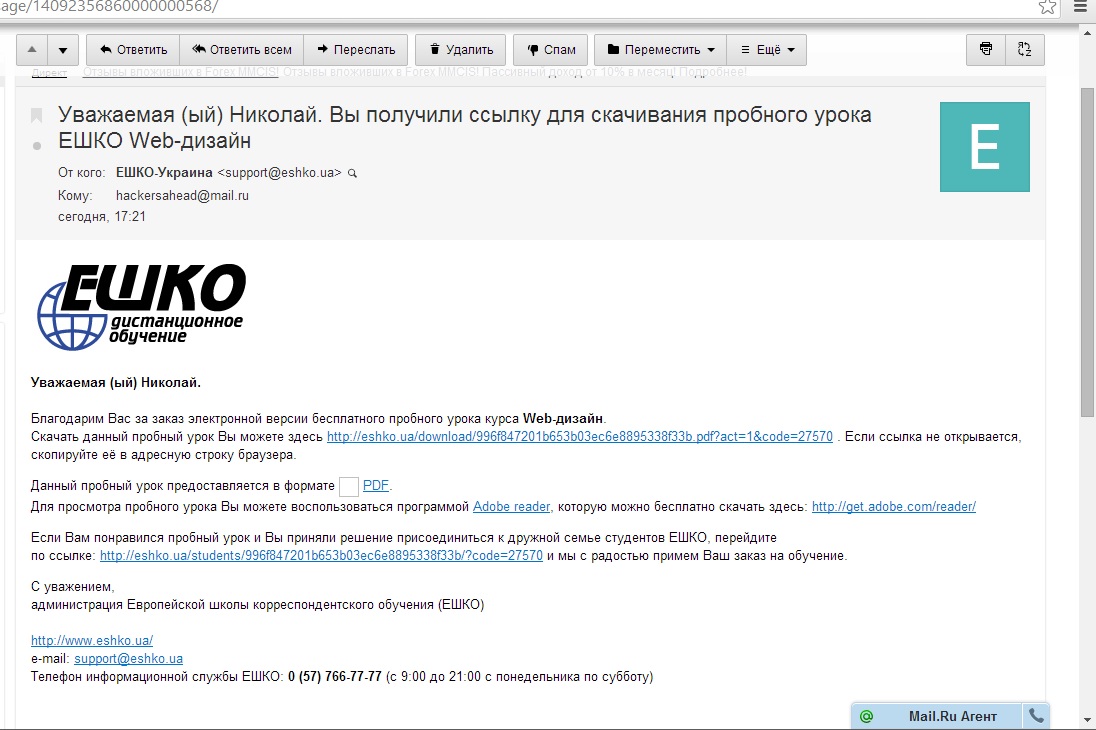
Task: Click the browser address bar URL
Action: tap(110, 7)
